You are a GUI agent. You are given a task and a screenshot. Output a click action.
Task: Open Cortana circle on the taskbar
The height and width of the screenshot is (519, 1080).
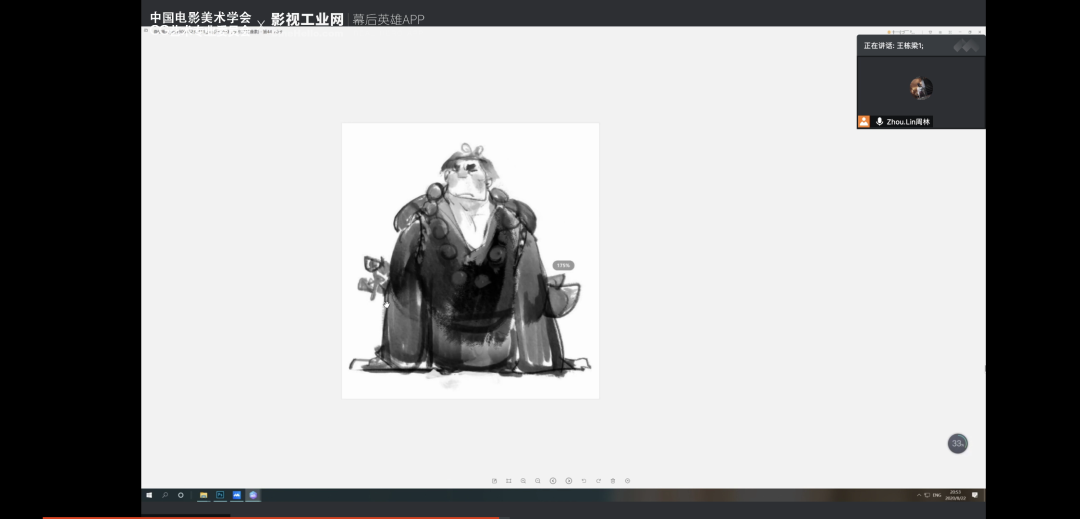point(180,495)
